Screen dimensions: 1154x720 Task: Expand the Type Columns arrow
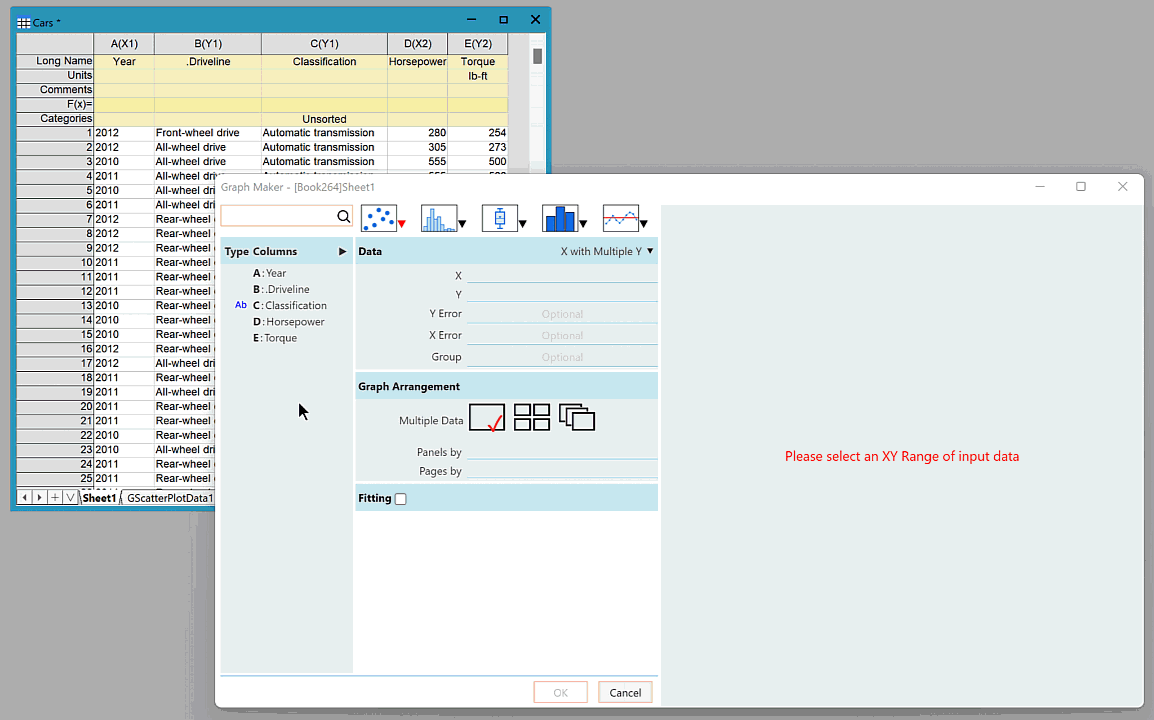pyautogui.click(x=342, y=252)
